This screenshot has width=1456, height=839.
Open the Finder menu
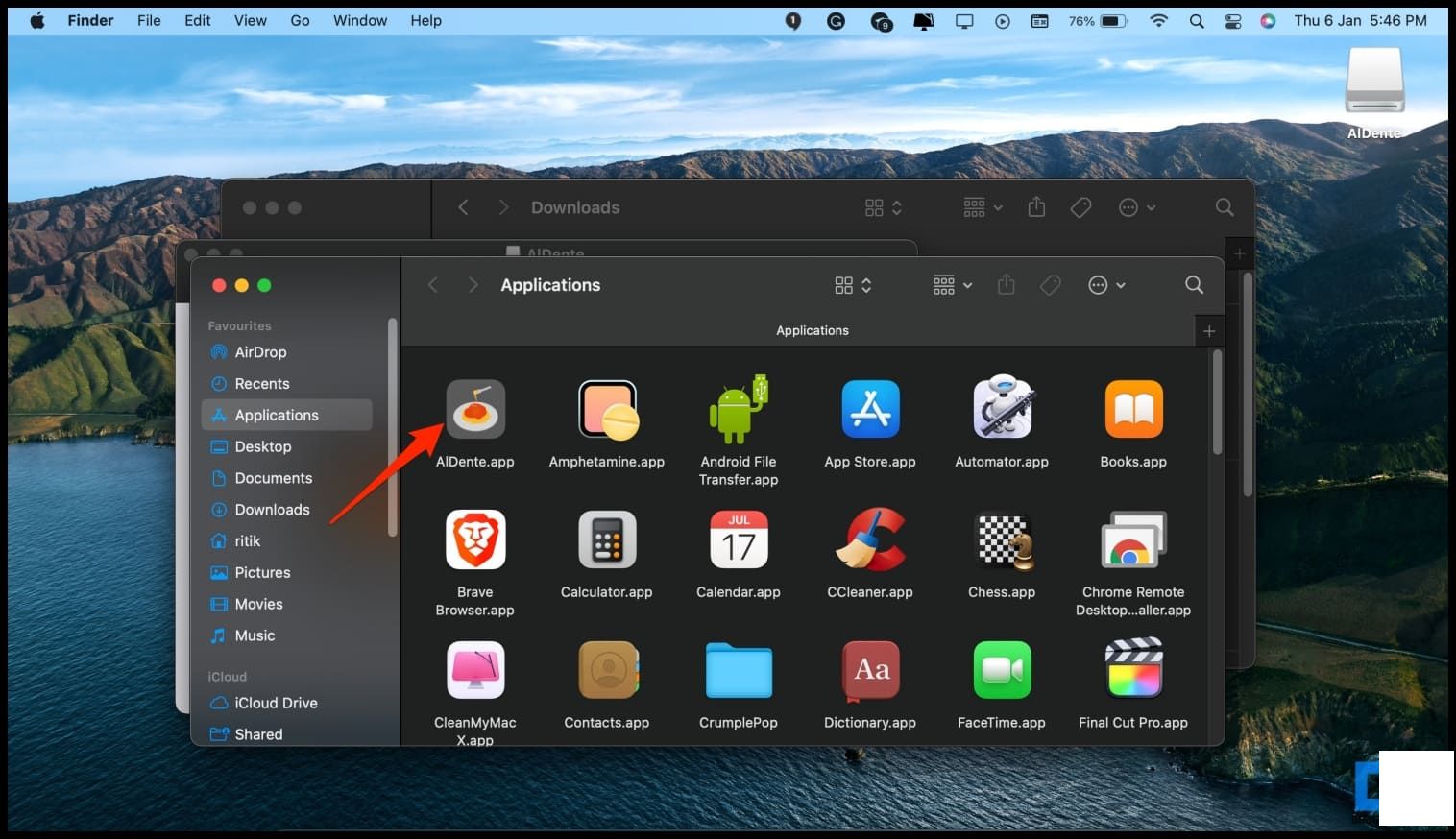pyautogui.click(x=90, y=20)
